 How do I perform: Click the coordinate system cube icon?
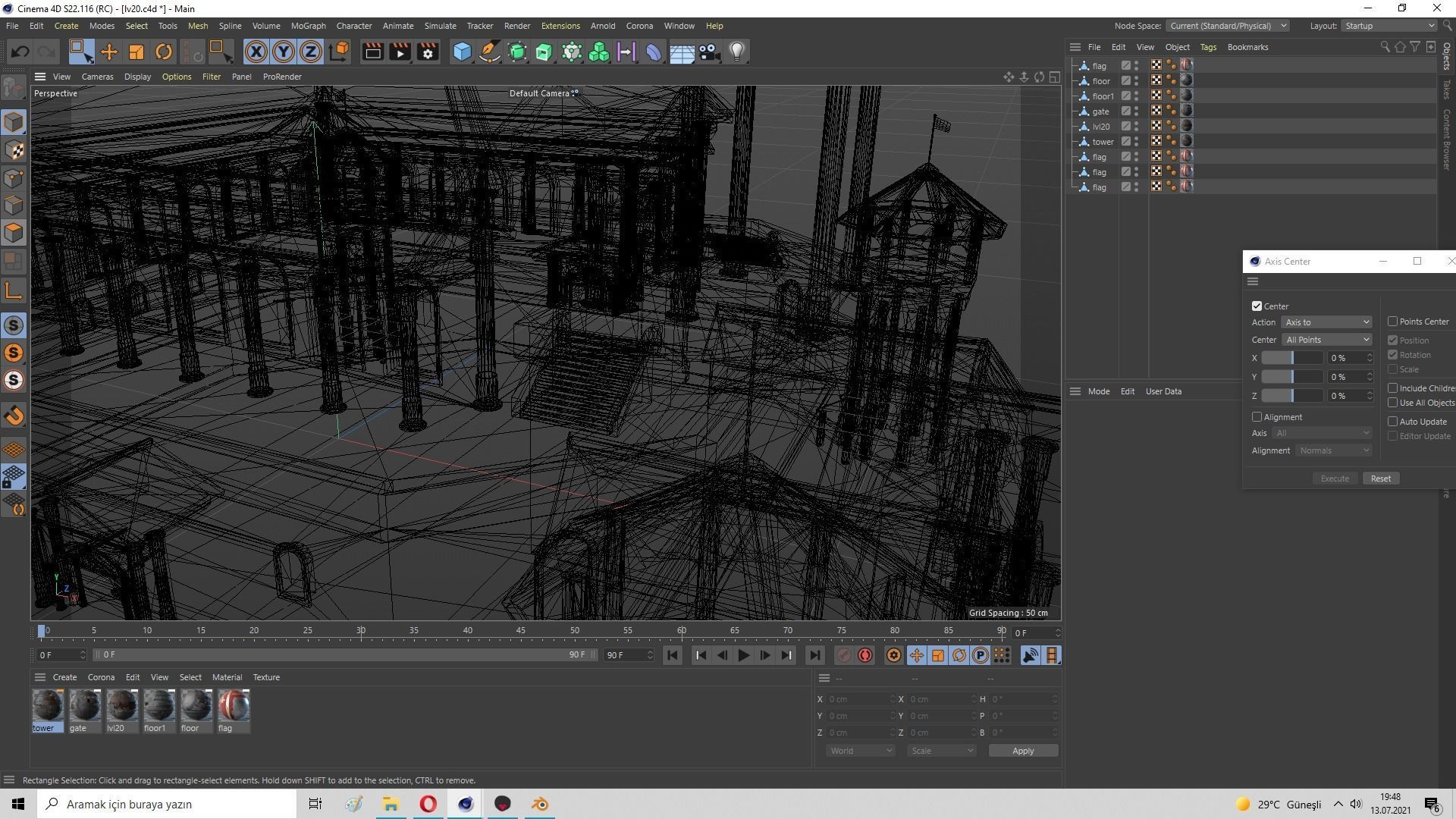[340, 52]
